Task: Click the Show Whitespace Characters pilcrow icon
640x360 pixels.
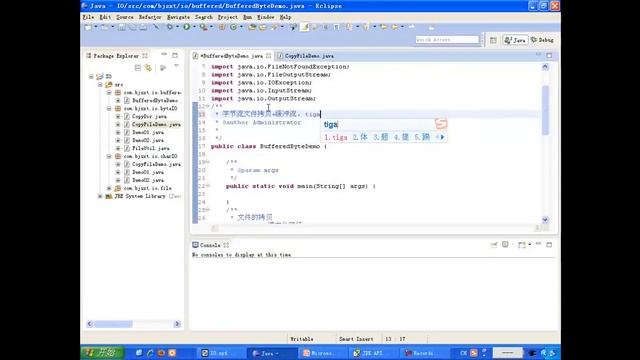Action: [x=336, y=27]
